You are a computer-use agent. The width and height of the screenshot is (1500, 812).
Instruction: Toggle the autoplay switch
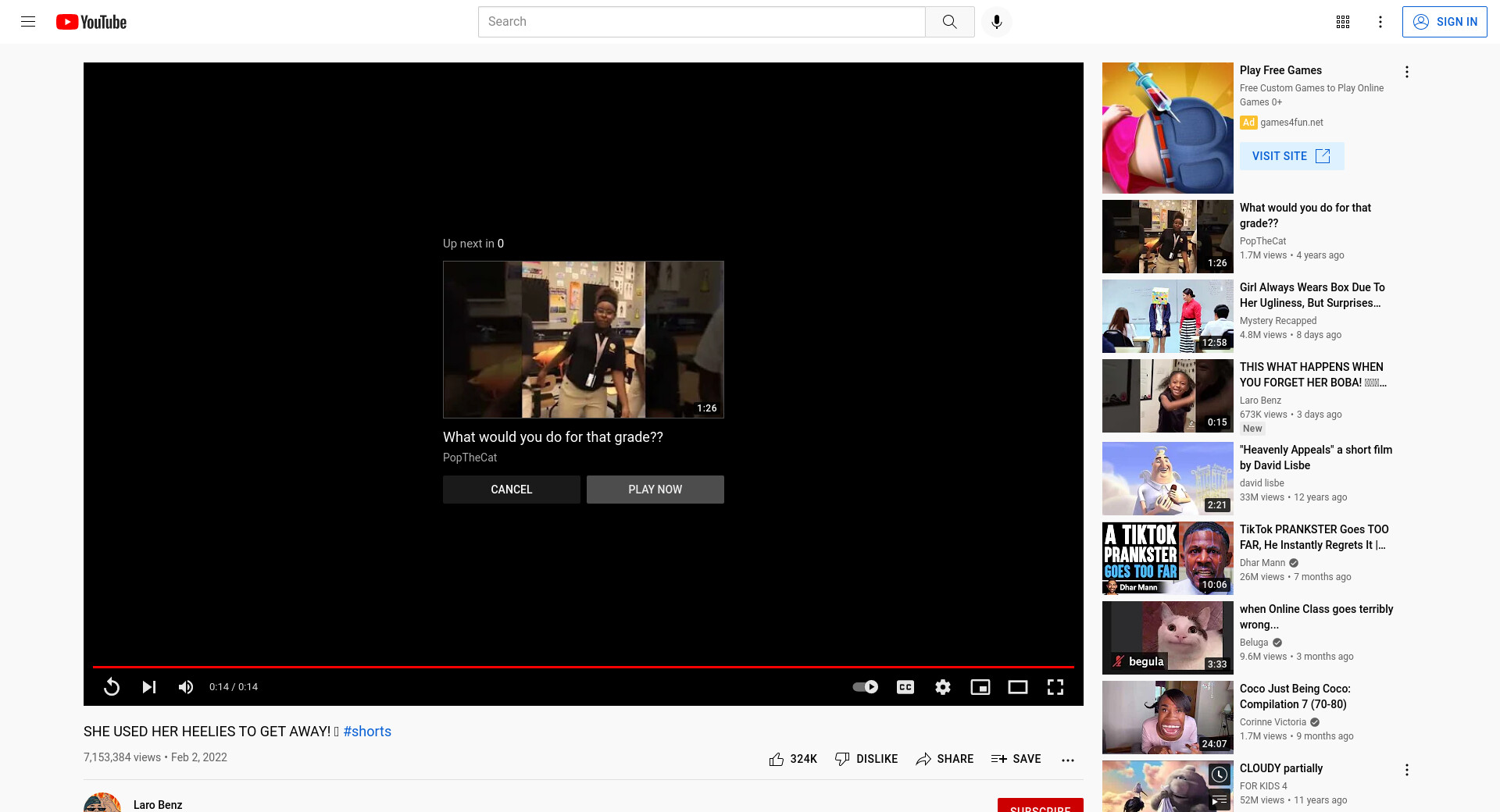click(x=866, y=687)
